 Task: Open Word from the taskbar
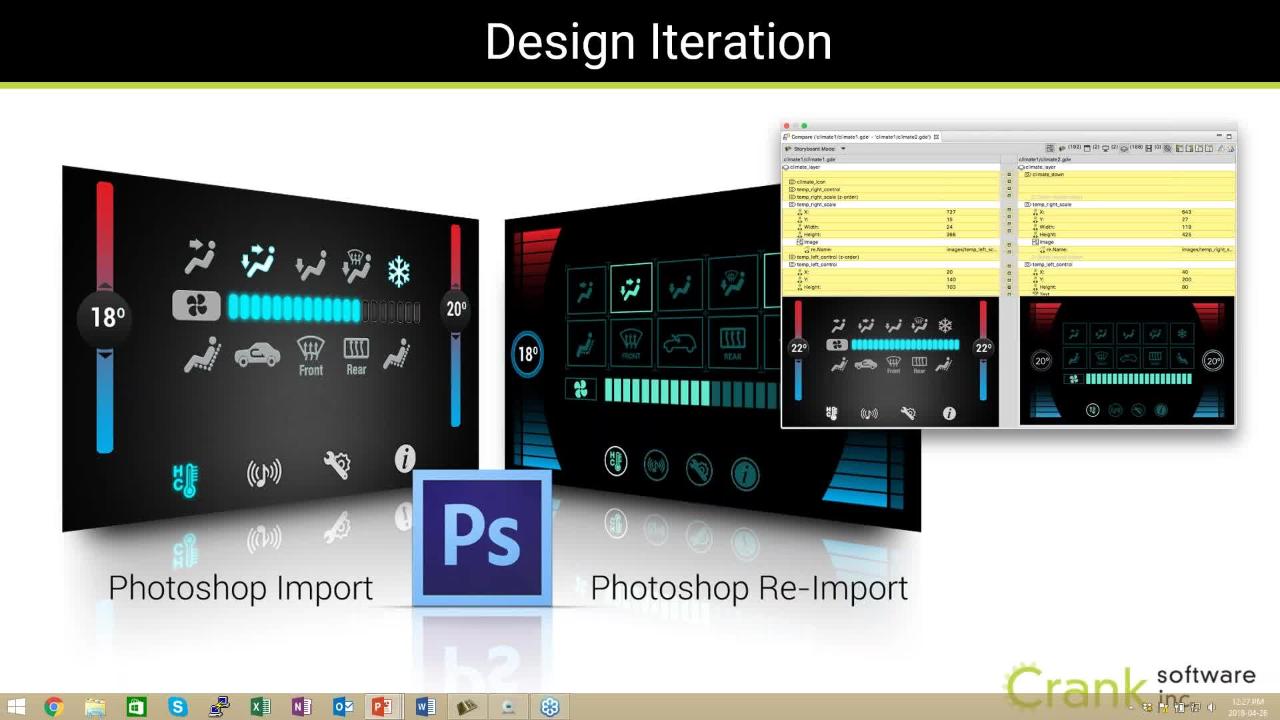[425, 707]
